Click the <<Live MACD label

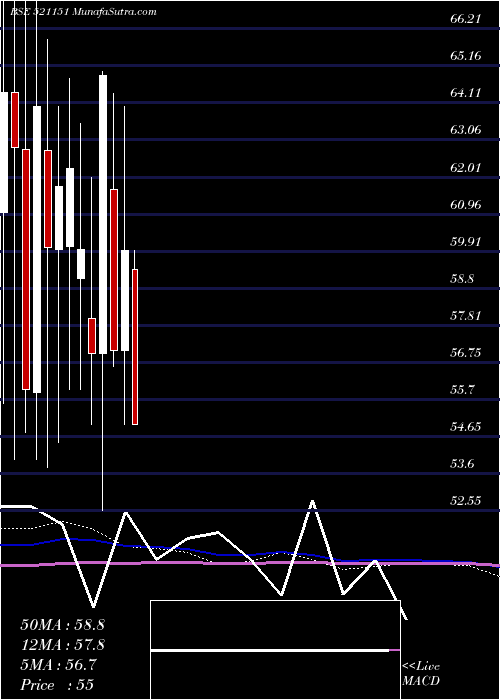[x=421, y=674]
